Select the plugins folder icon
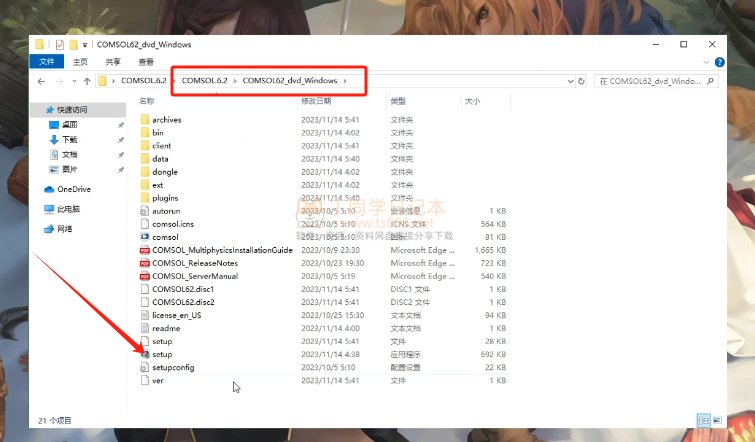Screen dimensions: 755x442 [145, 197]
